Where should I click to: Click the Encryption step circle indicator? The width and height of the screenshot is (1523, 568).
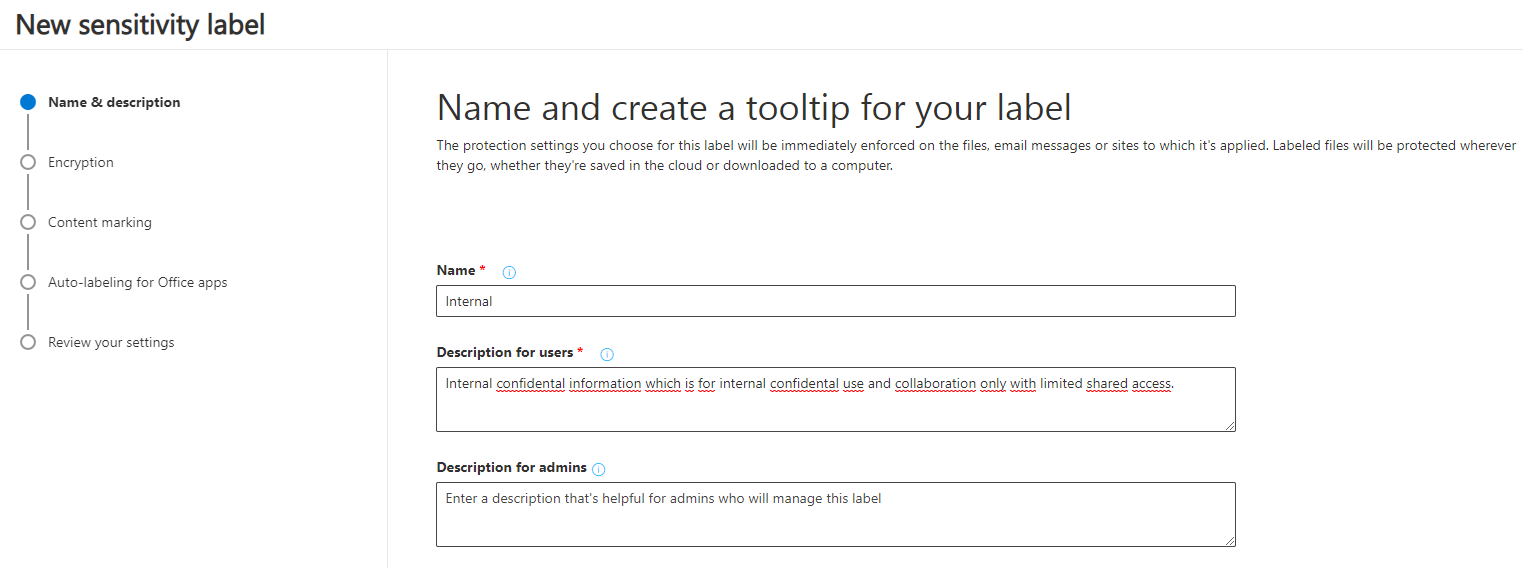(x=28, y=162)
